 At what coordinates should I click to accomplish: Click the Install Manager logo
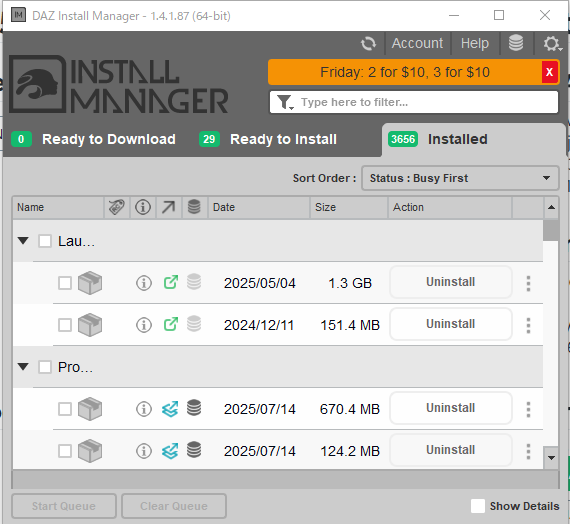coord(118,84)
